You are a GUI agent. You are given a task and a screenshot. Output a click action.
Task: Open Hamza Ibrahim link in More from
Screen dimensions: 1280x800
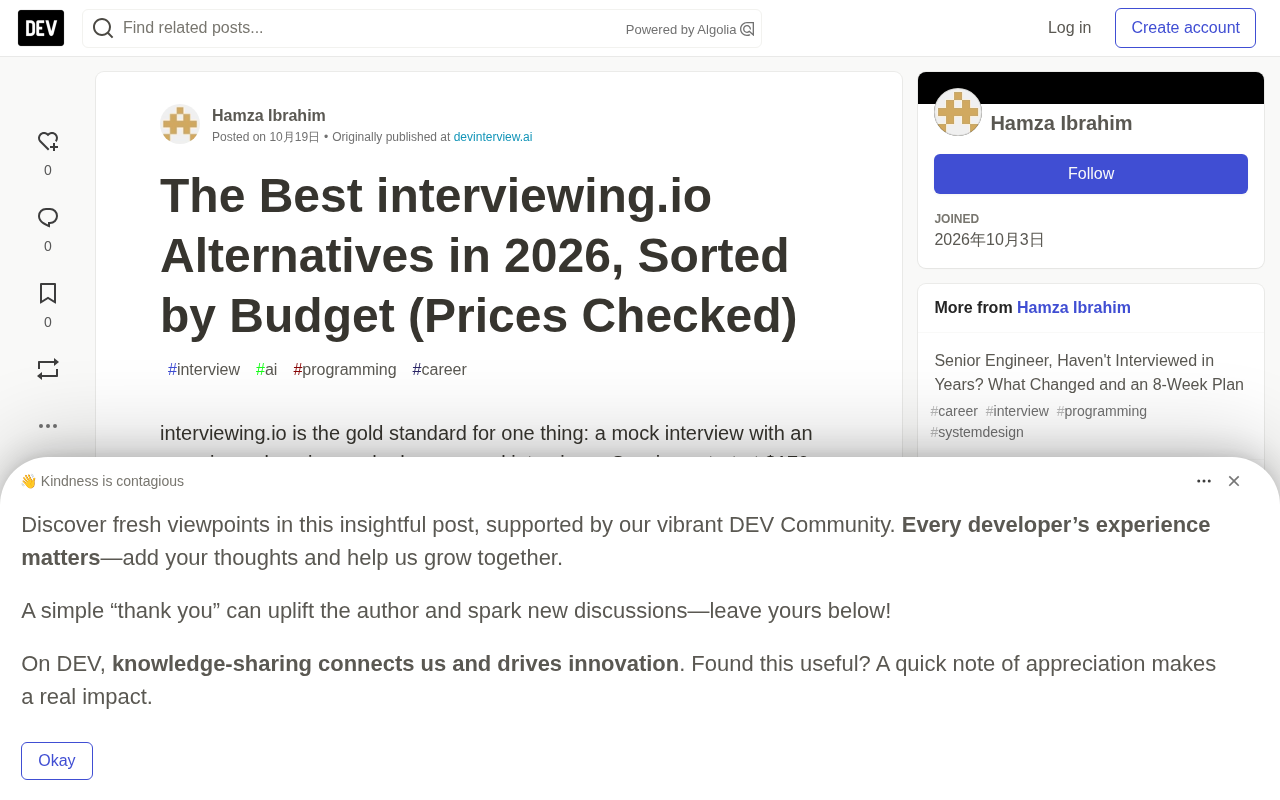[x=1074, y=308]
